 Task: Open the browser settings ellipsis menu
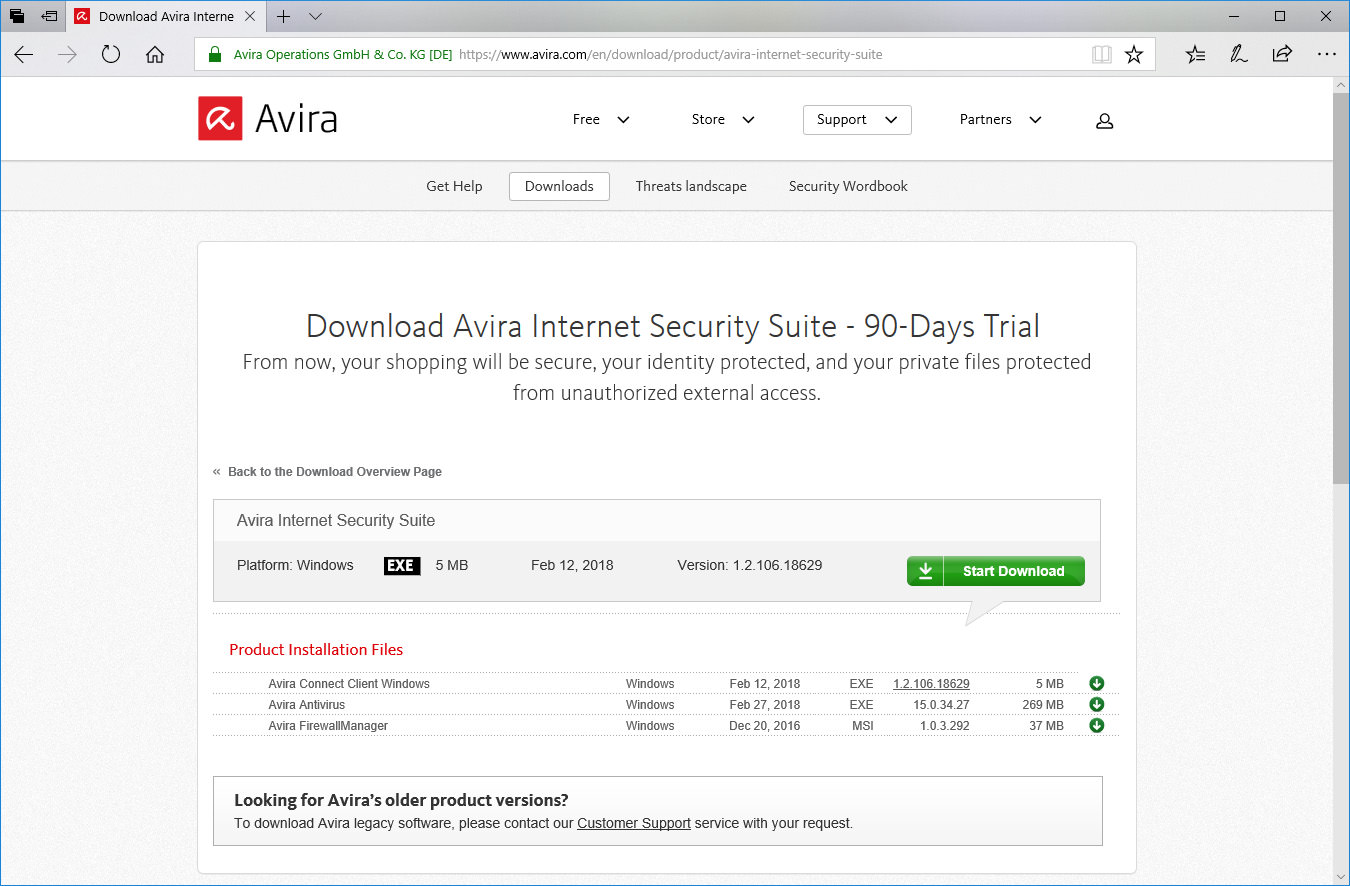1326,55
